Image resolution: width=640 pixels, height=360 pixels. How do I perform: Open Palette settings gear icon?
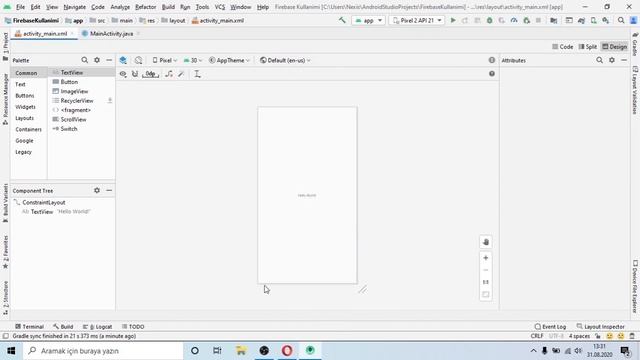[x=97, y=60]
